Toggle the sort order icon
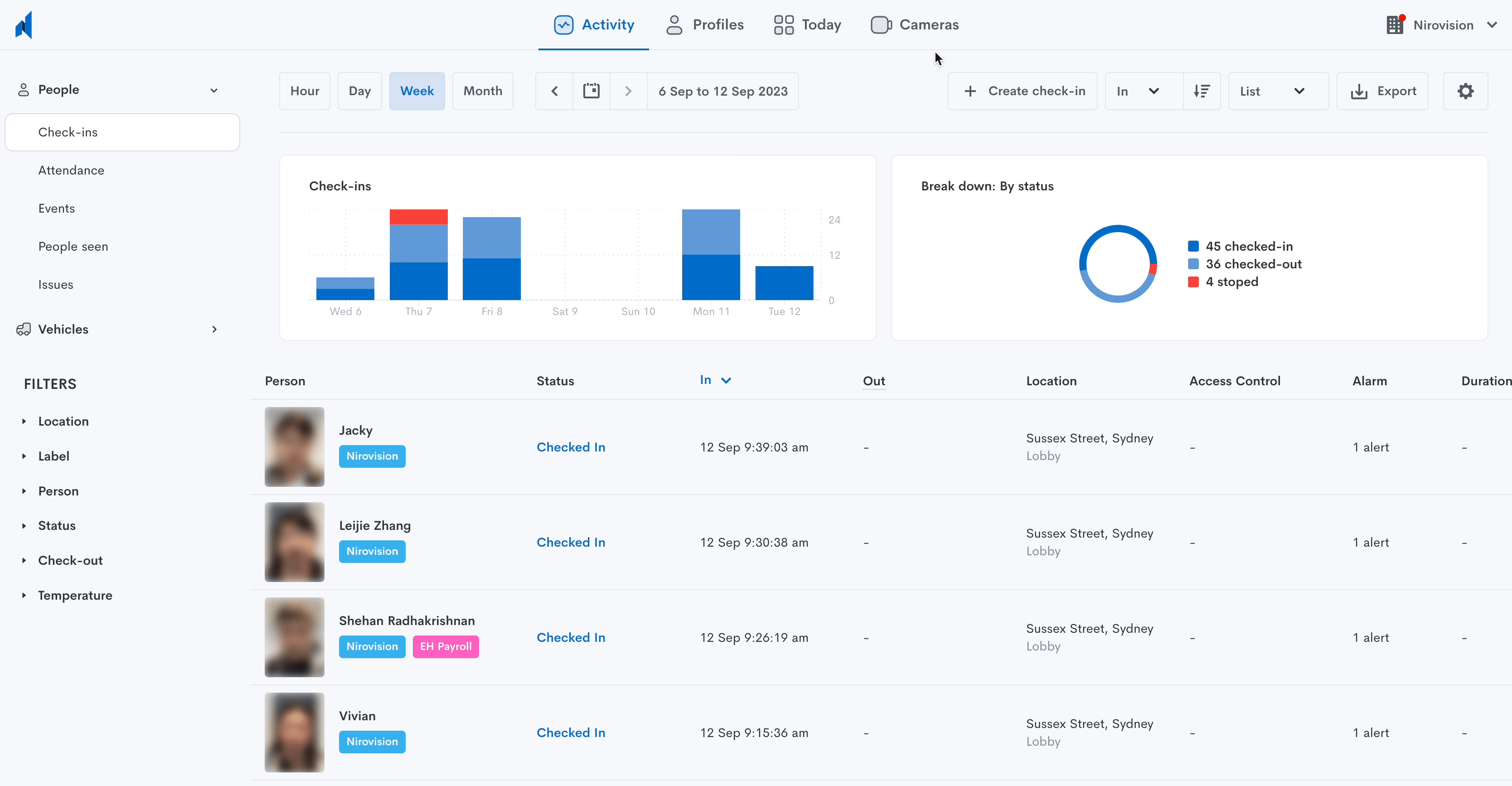Viewport: 1512px width, 786px height. (x=1202, y=91)
